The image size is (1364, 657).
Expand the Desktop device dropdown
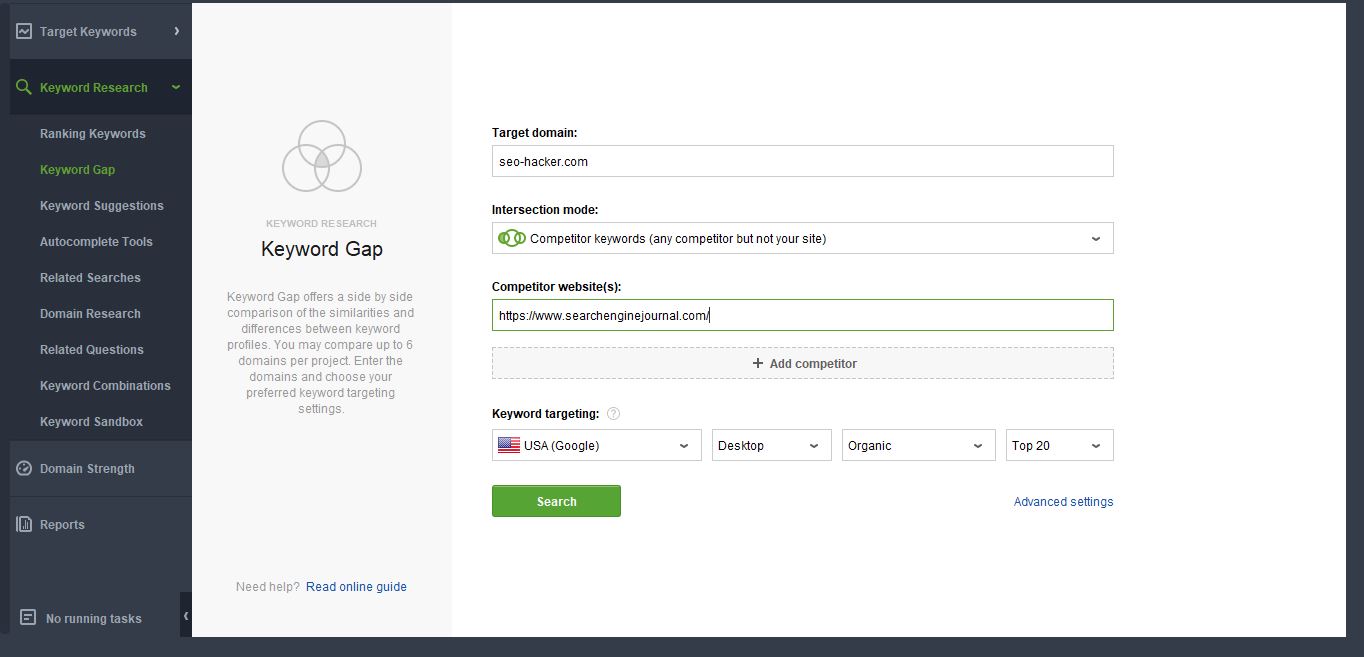(x=771, y=445)
